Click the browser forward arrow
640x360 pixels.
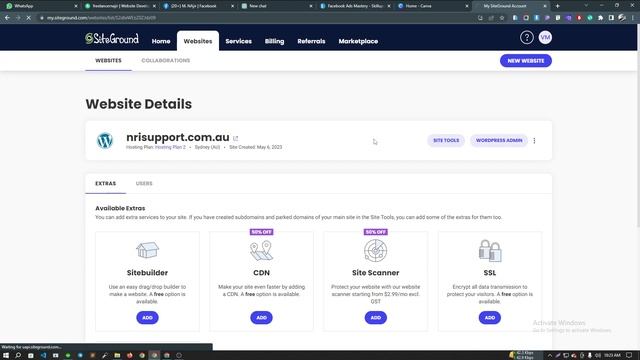[18, 18]
